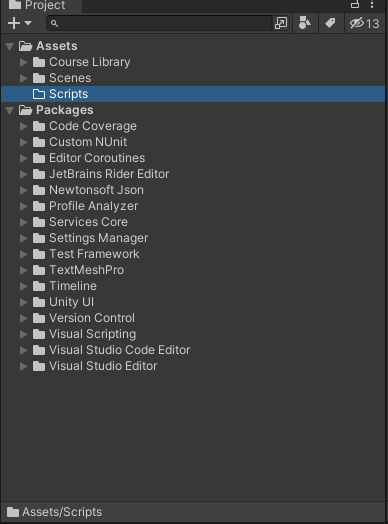388x524 pixels.
Task: Expand the Test Framework arrow
Action: 23,254
